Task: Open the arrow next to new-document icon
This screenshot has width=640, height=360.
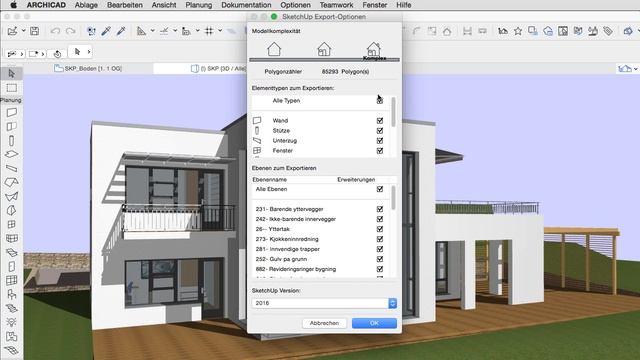Action: click(24, 31)
